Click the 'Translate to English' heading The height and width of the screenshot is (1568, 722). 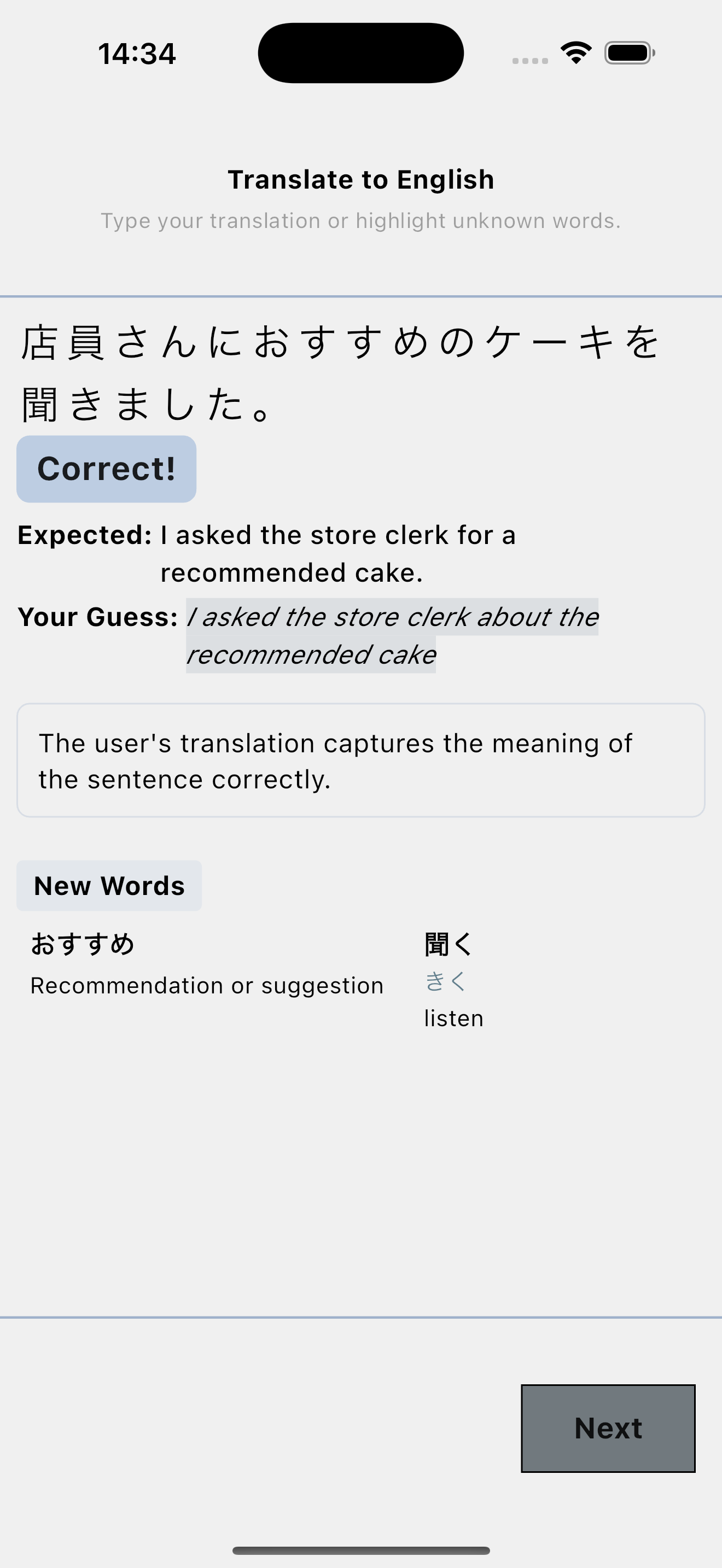tap(360, 179)
